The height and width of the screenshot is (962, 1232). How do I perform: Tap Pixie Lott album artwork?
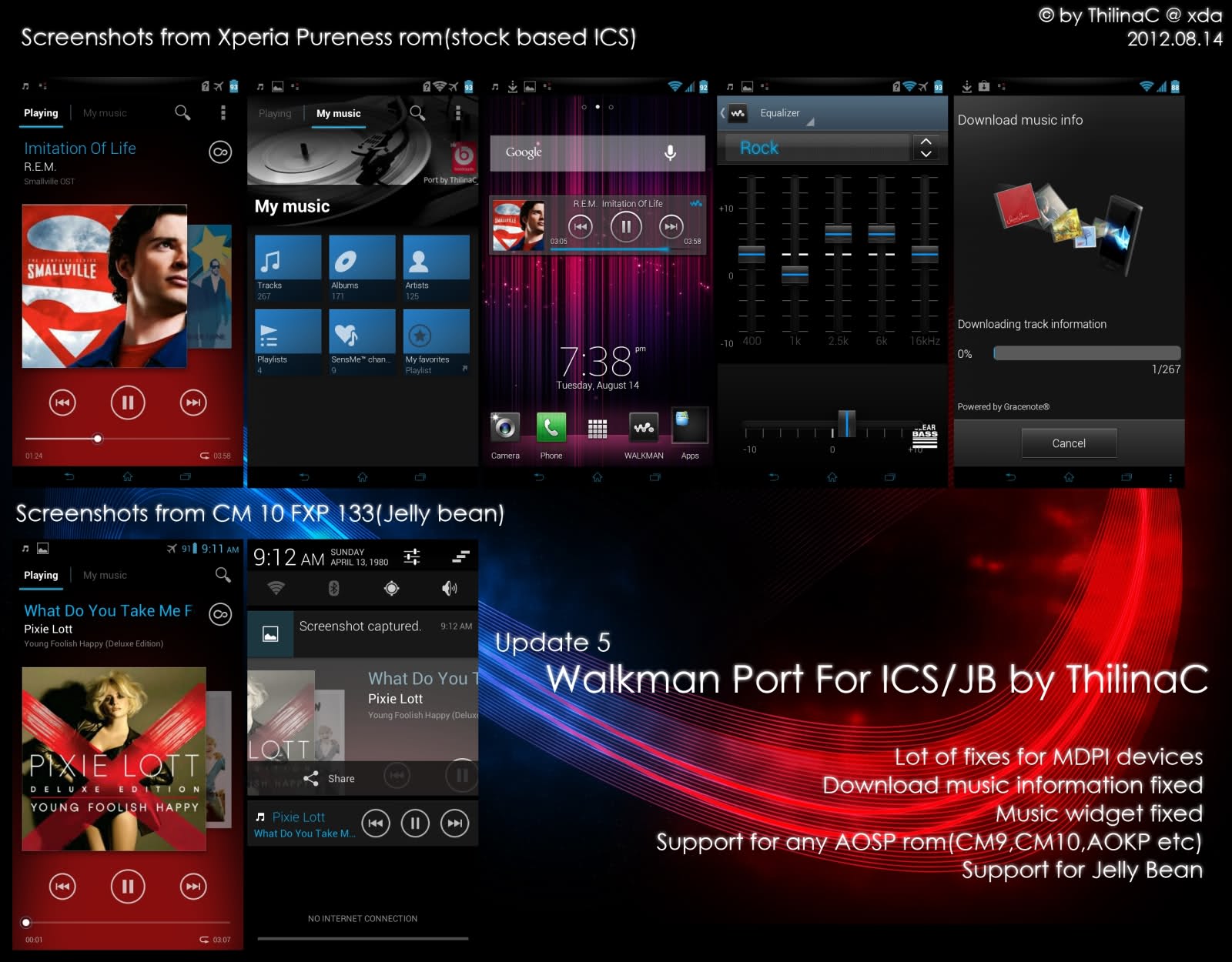pyautogui.click(x=114, y=759)
